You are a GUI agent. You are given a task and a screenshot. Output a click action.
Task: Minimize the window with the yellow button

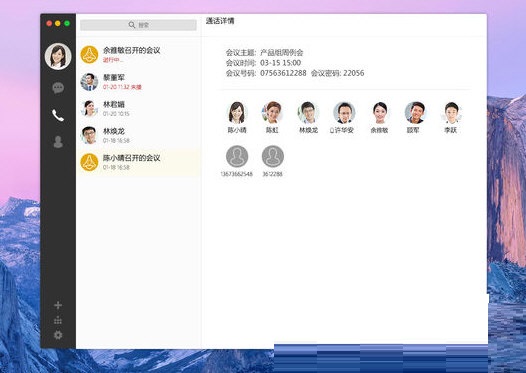click(58, 23)
